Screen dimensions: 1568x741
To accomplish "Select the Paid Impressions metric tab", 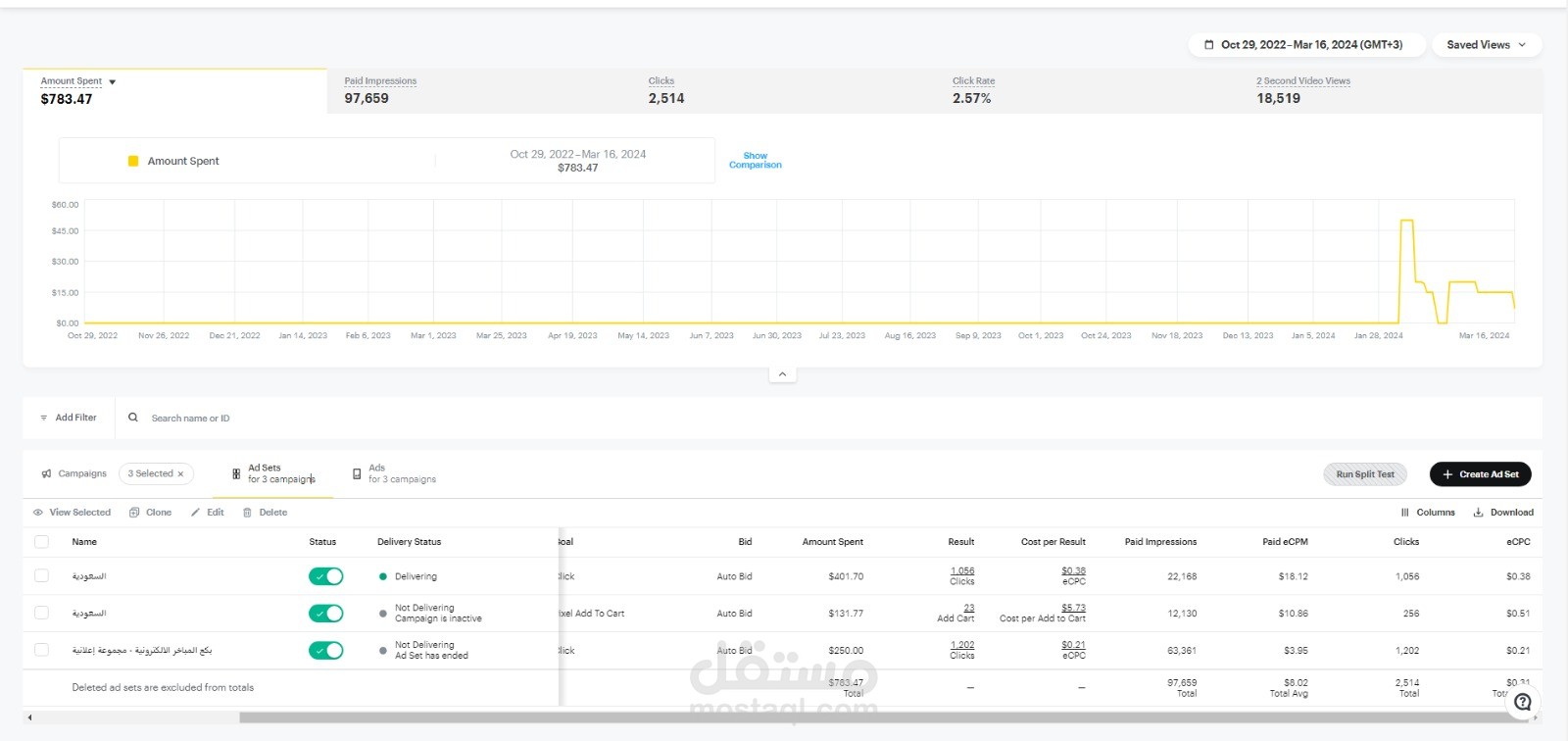I will [x=380, y=90].
